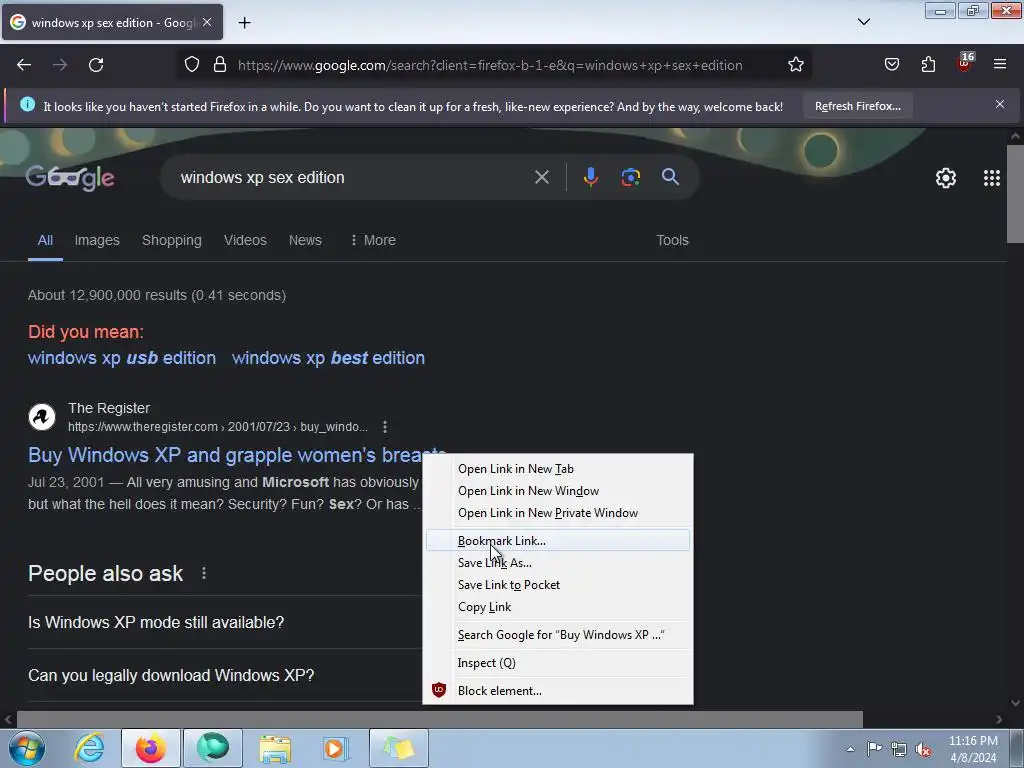Open the network tray icon
1024x768 pixels.
click(x=899, y=749)
